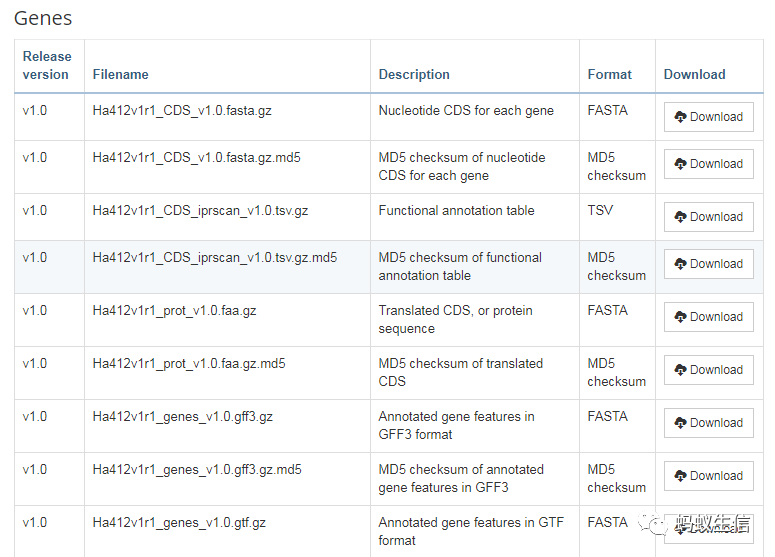The height and width of the screenshot is (557, 775).
Task: Click description 'MD5 checksum of annotated gene features'
Action: (x=461, y=478)
